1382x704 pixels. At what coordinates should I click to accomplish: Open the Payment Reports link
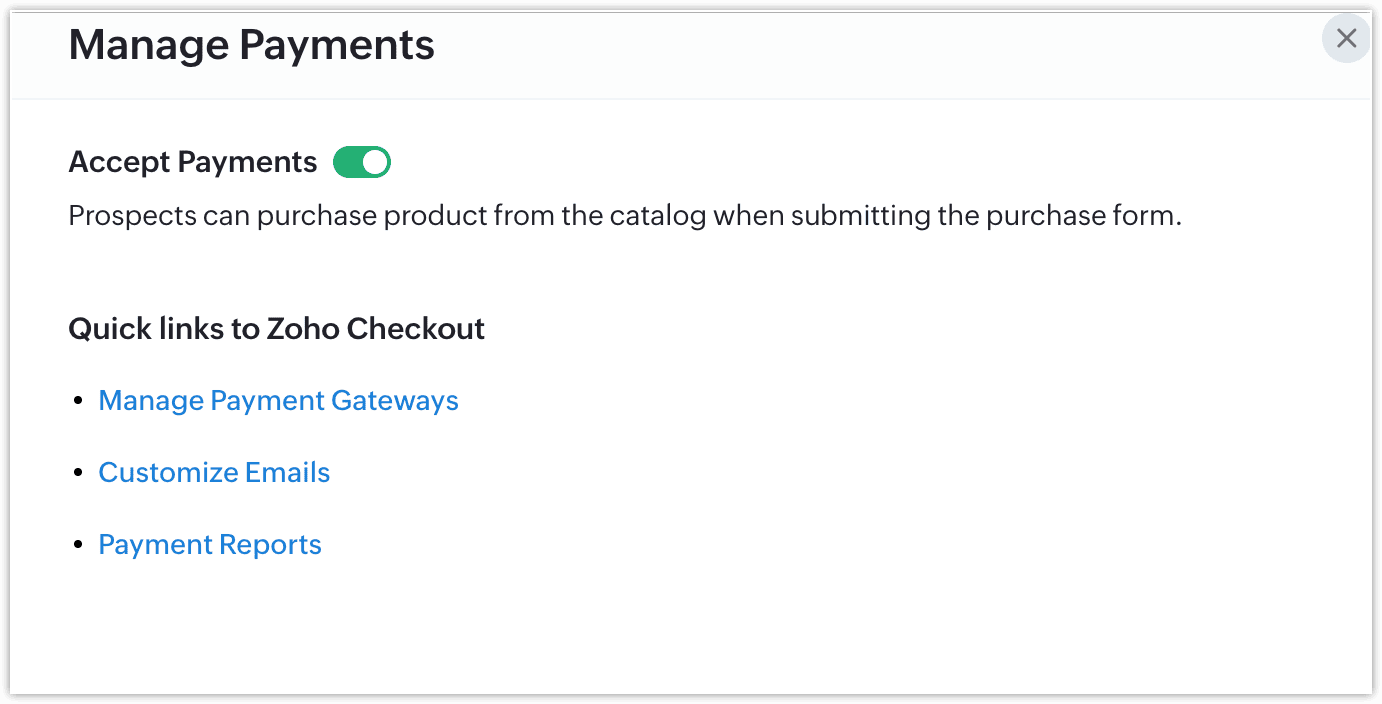coord(210,545)
